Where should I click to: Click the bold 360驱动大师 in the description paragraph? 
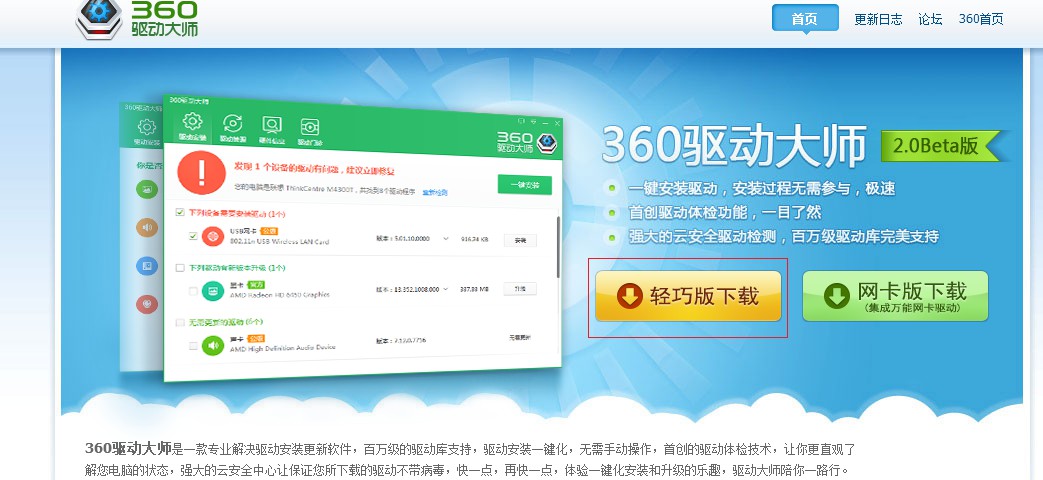click(128, 449)
